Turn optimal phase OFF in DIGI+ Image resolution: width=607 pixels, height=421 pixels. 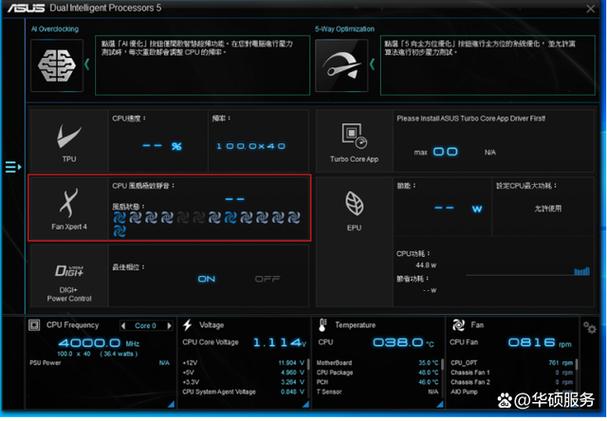click(267, 279)
